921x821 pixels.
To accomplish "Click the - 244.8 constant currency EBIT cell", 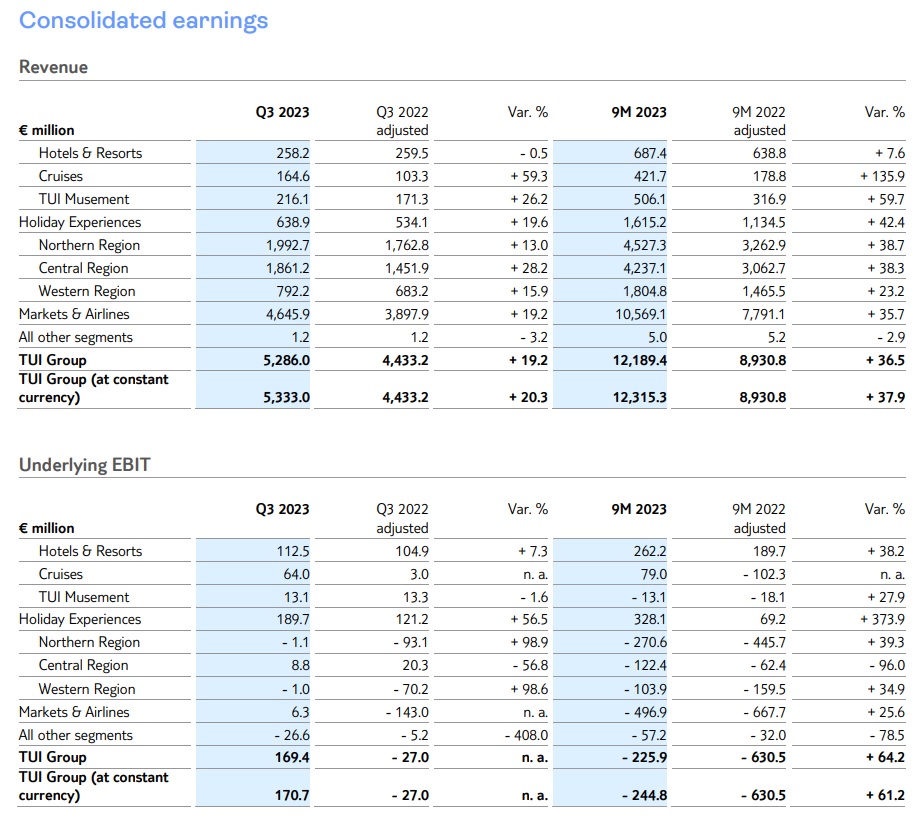I will tap(644, 795).
